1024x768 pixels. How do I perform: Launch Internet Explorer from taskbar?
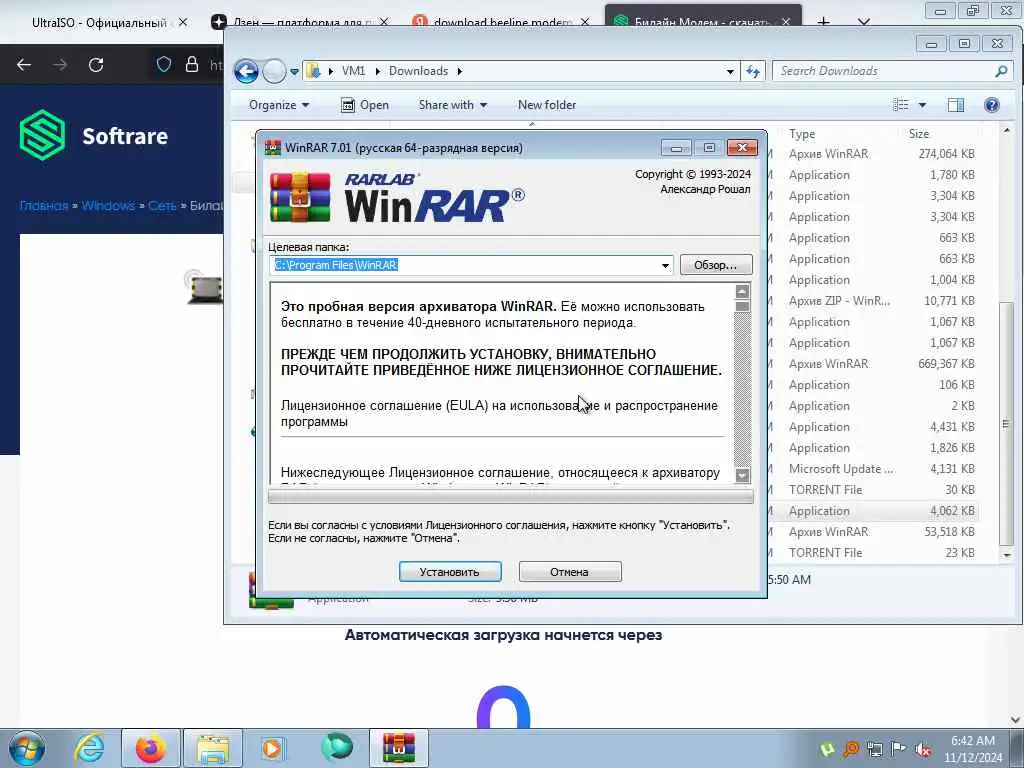pyautogui.click(x=89, y=748)
